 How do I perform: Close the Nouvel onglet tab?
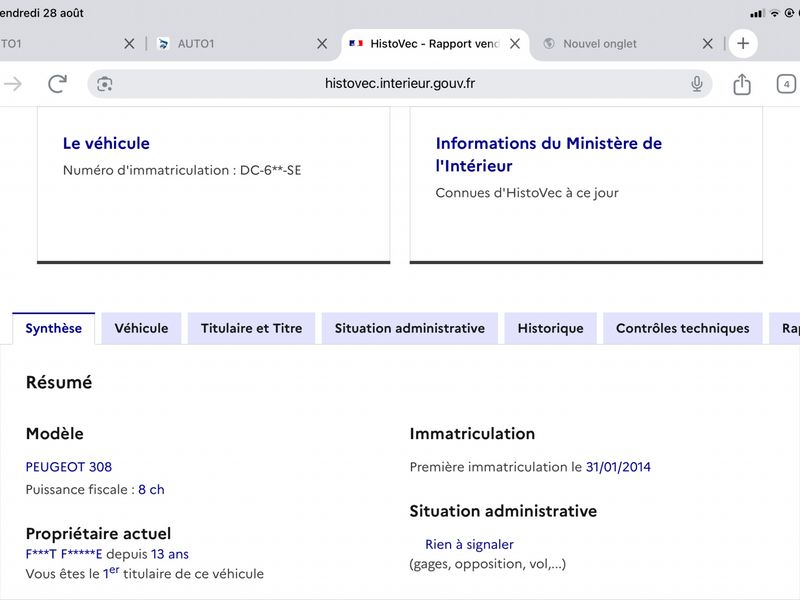[708, 44]
